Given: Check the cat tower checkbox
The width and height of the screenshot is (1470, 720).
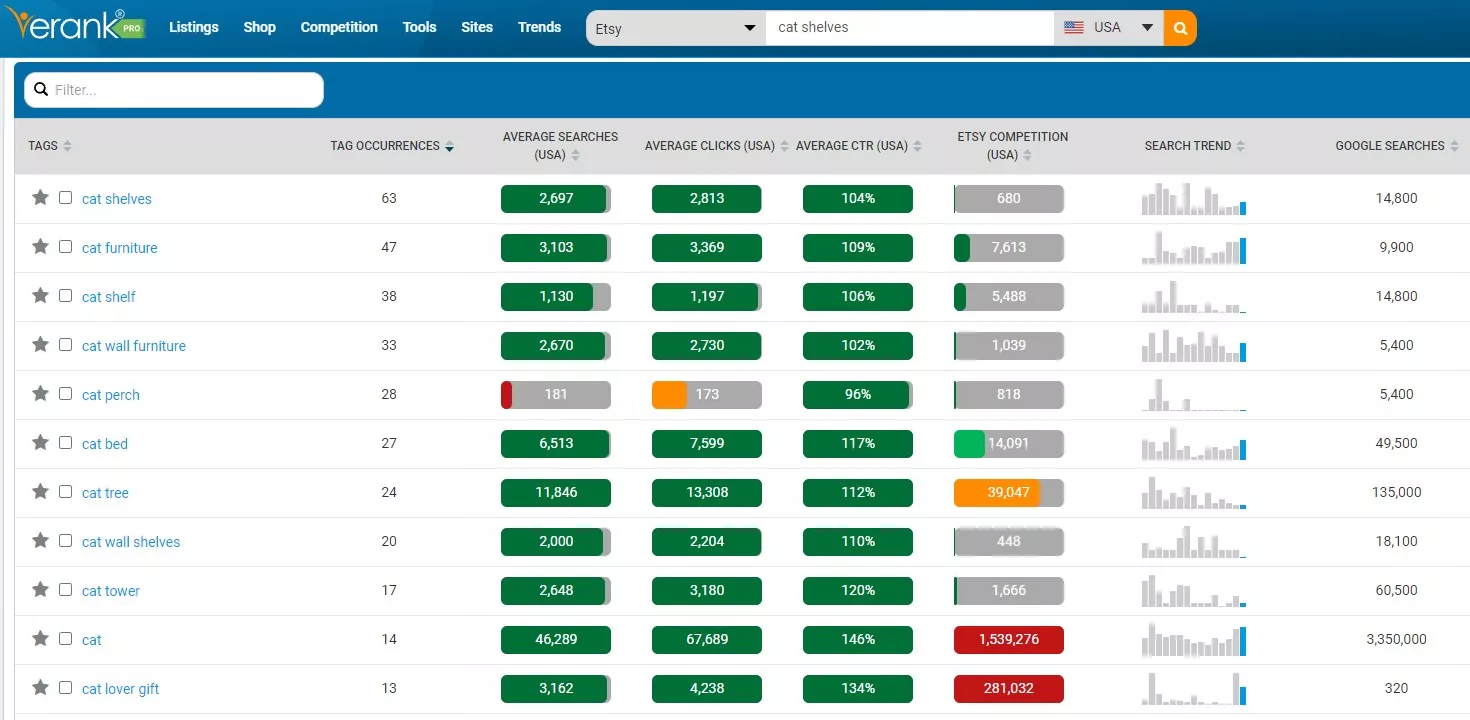Looking at the screenshot, I should tap(65, 590).
